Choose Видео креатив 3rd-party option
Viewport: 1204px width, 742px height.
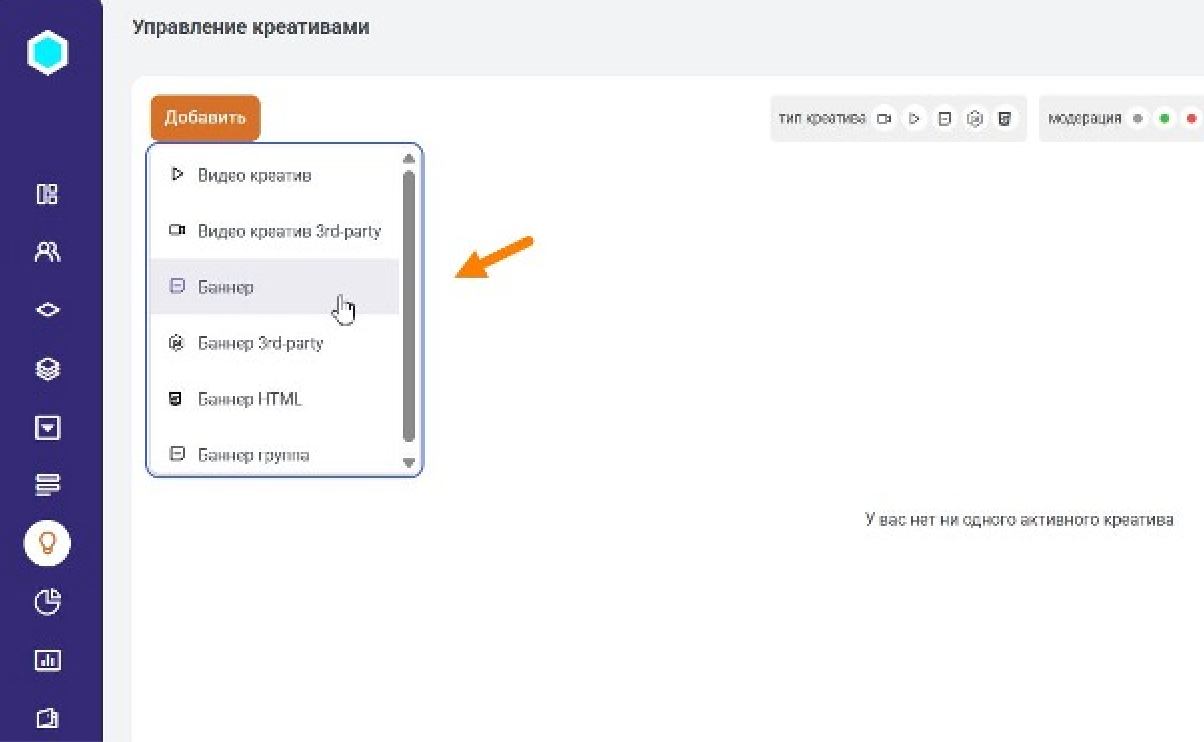(288, 232)
